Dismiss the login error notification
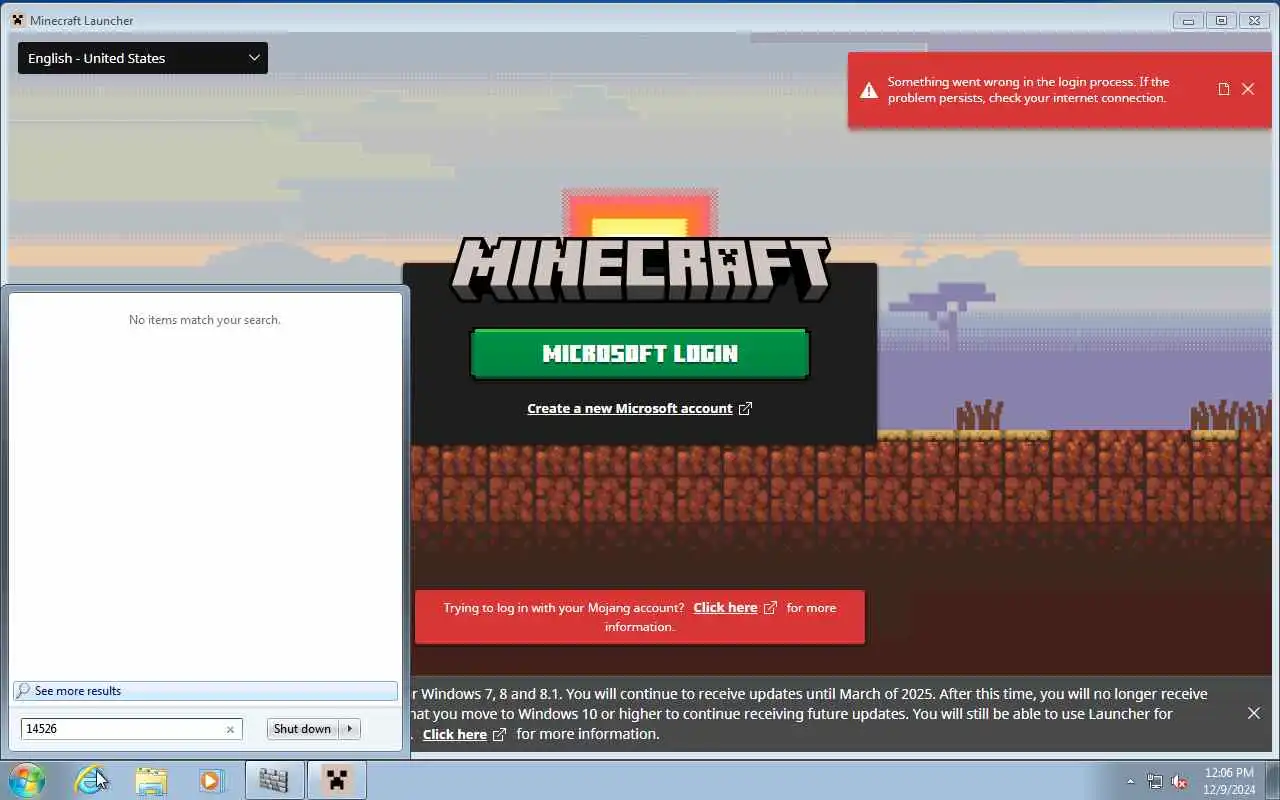This screenshot has width=1280, height=800. [x=1248, y=89]
